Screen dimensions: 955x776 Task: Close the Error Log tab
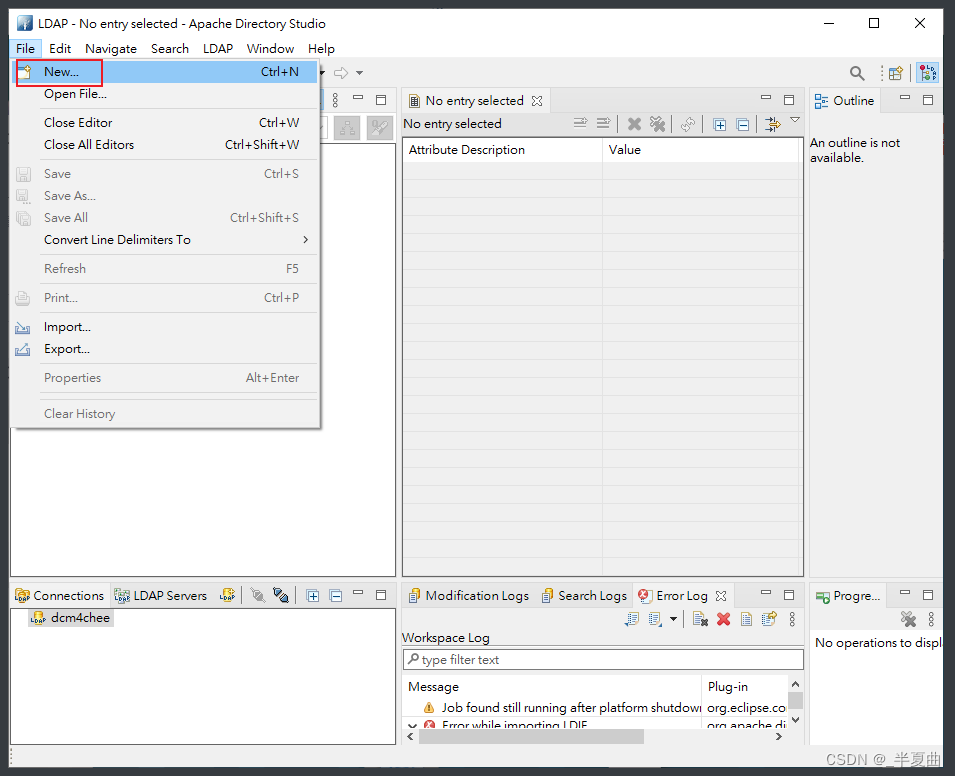click(x=721, y=596)
